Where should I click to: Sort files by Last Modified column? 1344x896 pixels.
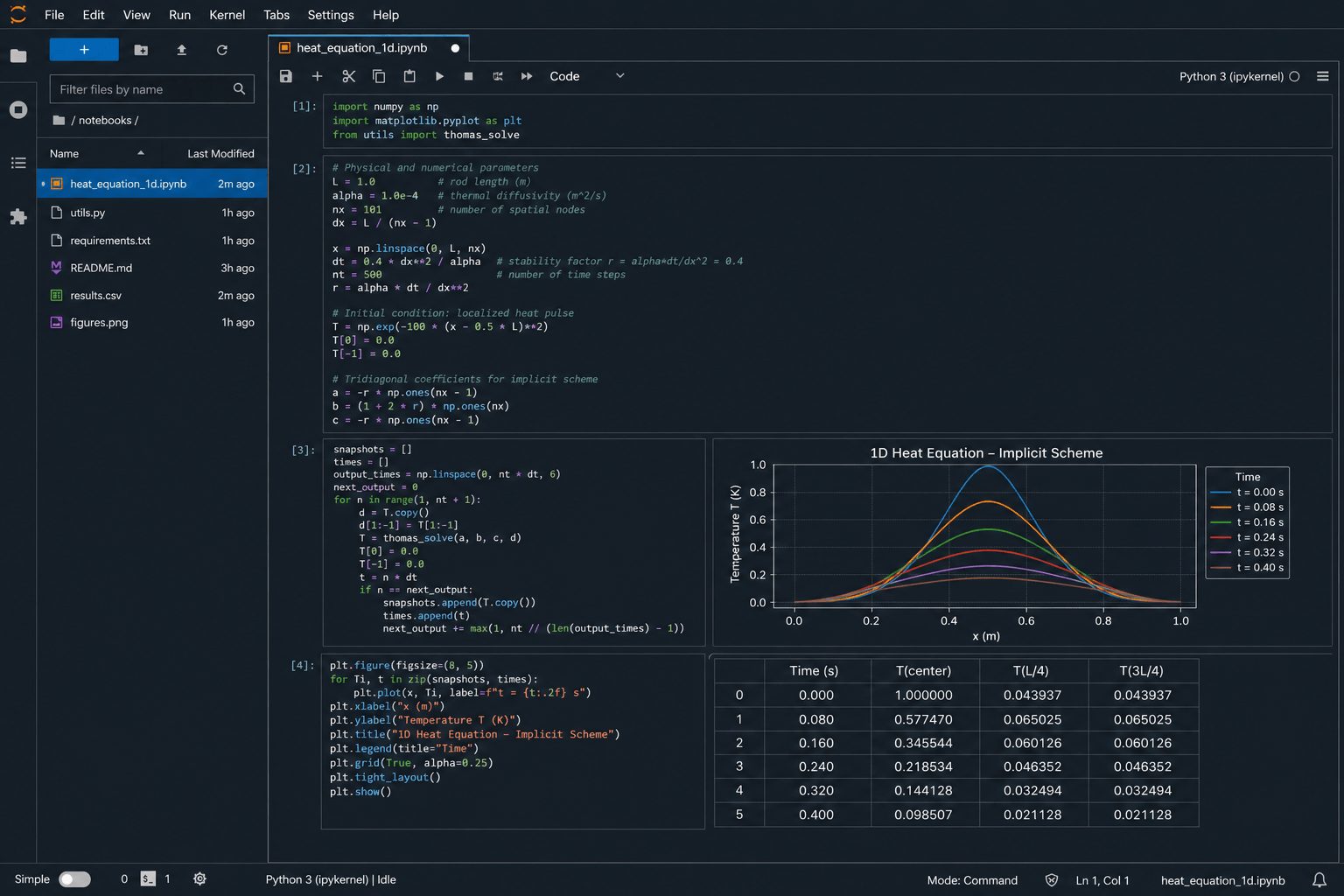click(220, 154)
